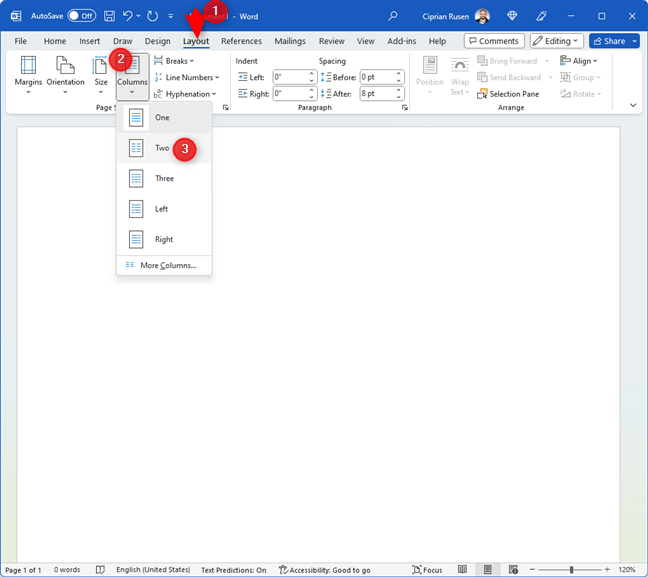
Task: Click the pen coming-soon icon in title bar
Action: click(541, 16)
